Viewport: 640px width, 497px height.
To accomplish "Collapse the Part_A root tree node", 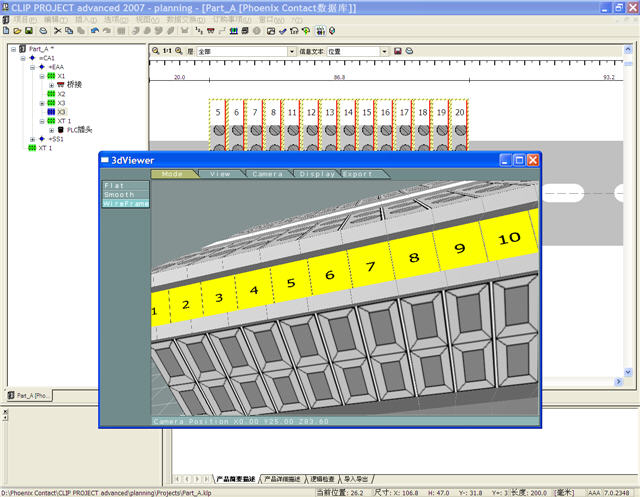I will click(13, 49).
